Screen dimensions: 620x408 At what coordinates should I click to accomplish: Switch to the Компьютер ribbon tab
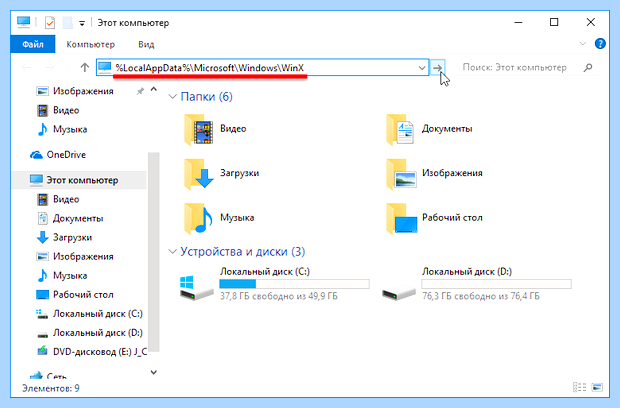(91, 44)
